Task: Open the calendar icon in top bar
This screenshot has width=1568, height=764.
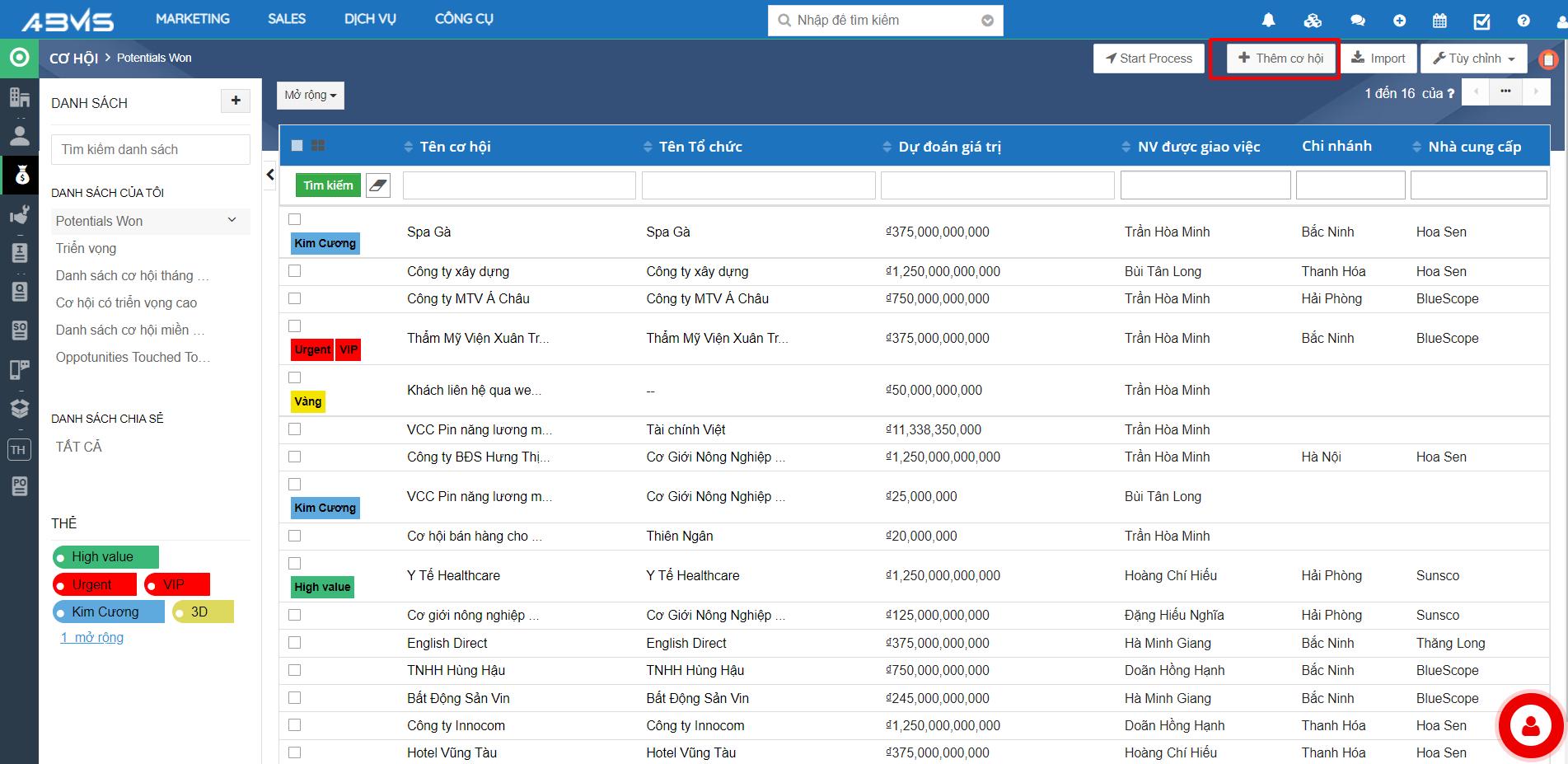Action: click(1439, 21)
